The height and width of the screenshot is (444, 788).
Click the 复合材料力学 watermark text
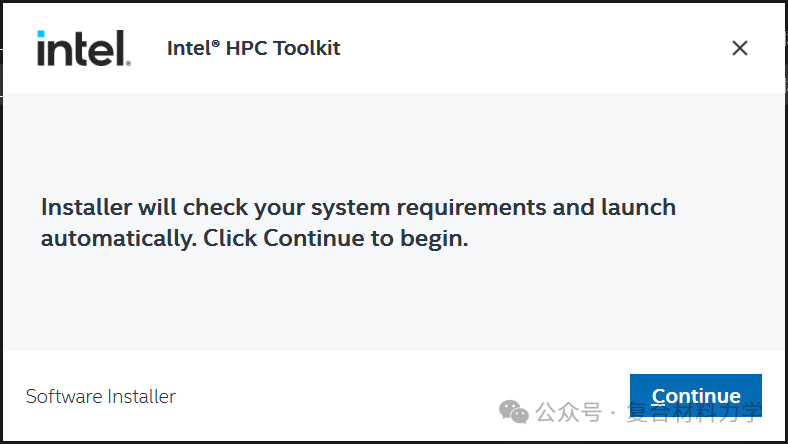[x=694, y=412]
